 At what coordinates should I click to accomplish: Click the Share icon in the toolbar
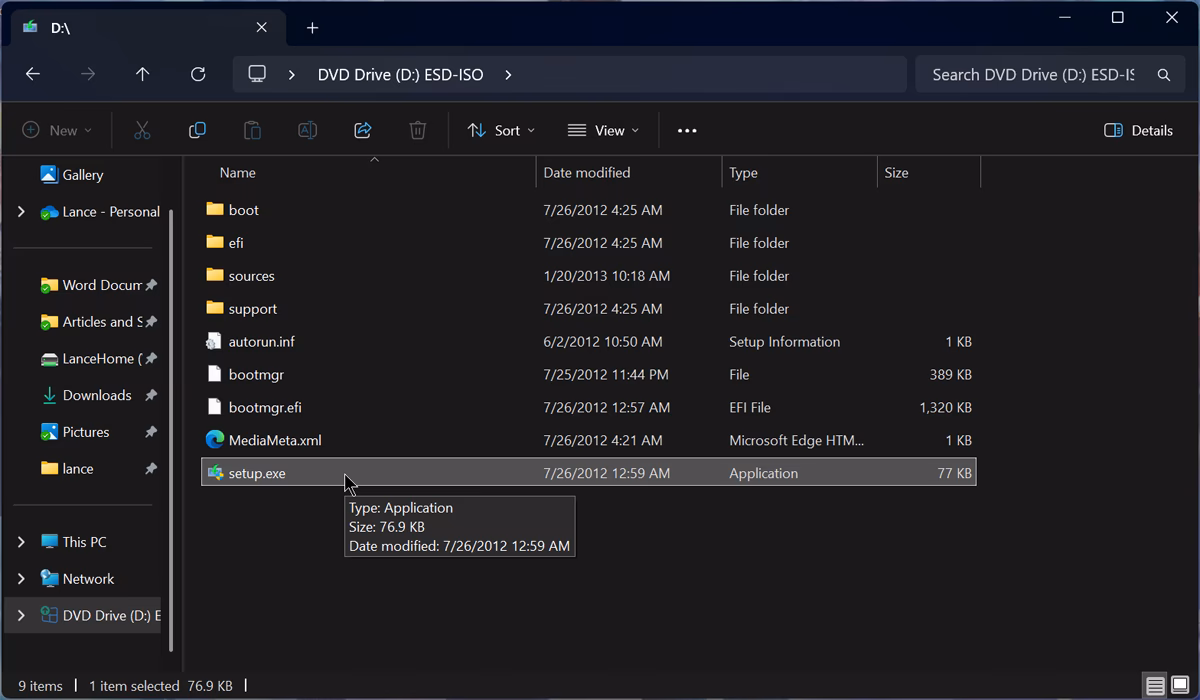tap(362, 130)
